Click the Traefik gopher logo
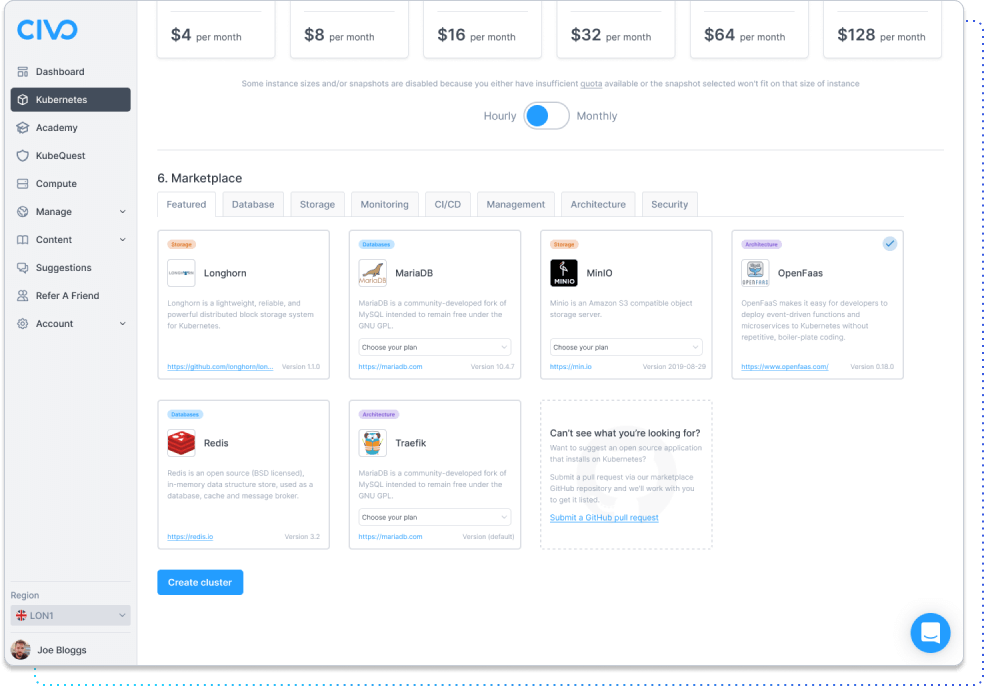This screenshot has width=984, height=686. tap(373, 442)
